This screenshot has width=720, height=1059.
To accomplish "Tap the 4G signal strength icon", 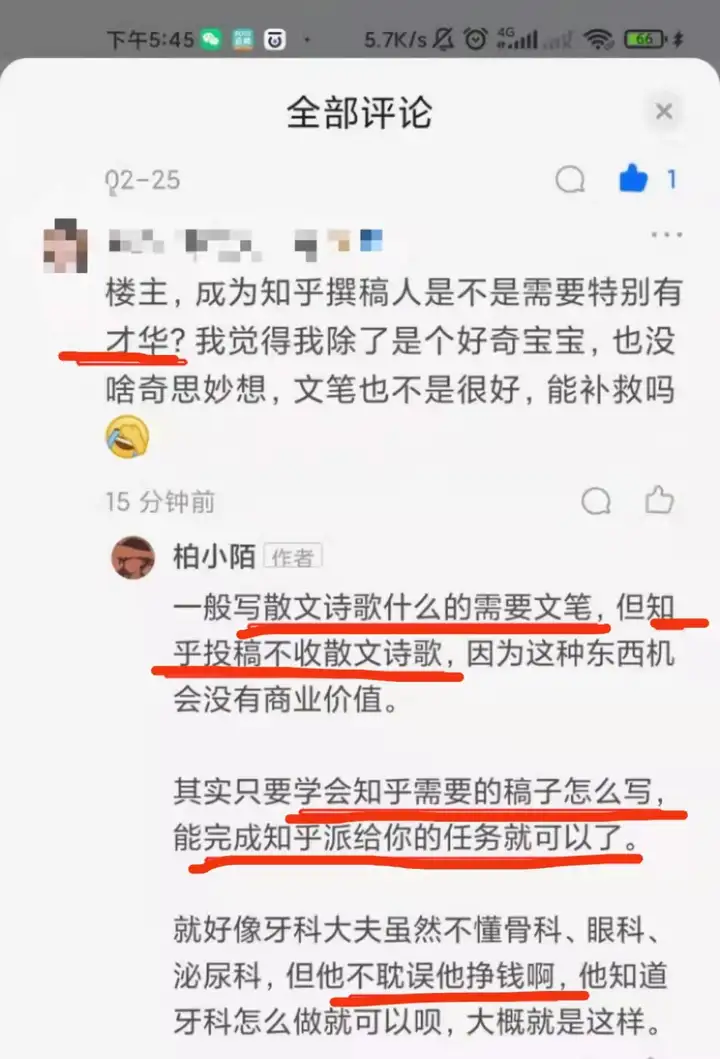I will 517,38.
